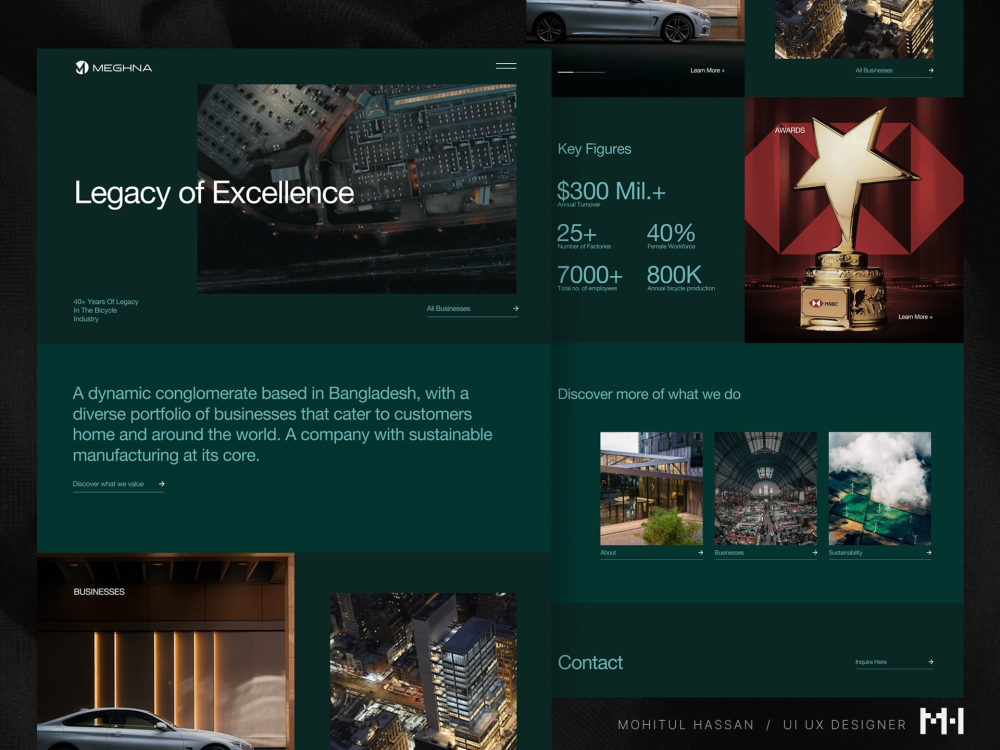This screenshot has height=750, width=1000.
Task: Click the Key Figures heading
Action: (x=594, y=149)
